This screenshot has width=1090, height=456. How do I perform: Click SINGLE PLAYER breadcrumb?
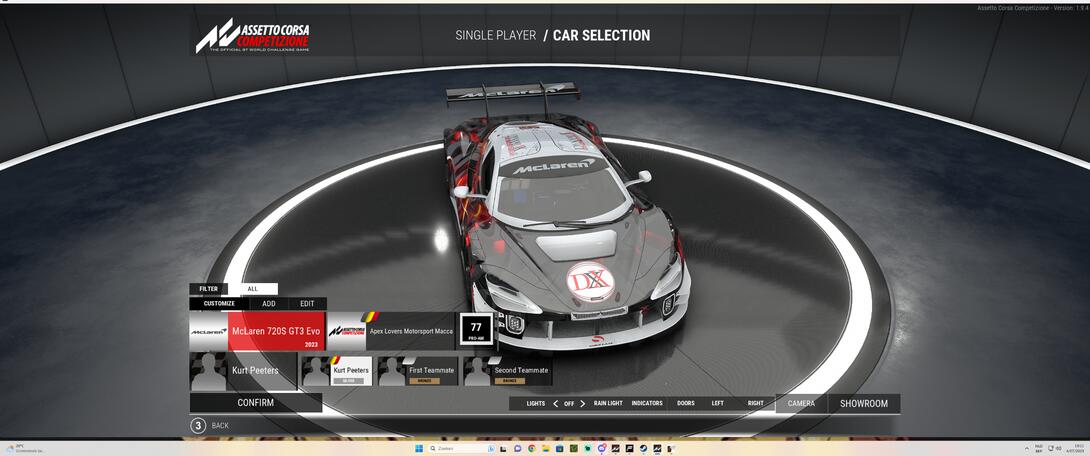(496, 35)
